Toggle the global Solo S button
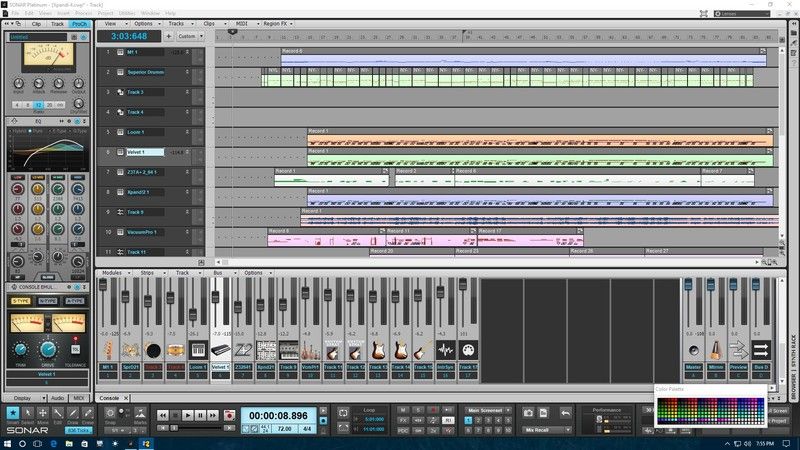Image resolution: width=800 pixels, height=450 pixels. point(418,410)
